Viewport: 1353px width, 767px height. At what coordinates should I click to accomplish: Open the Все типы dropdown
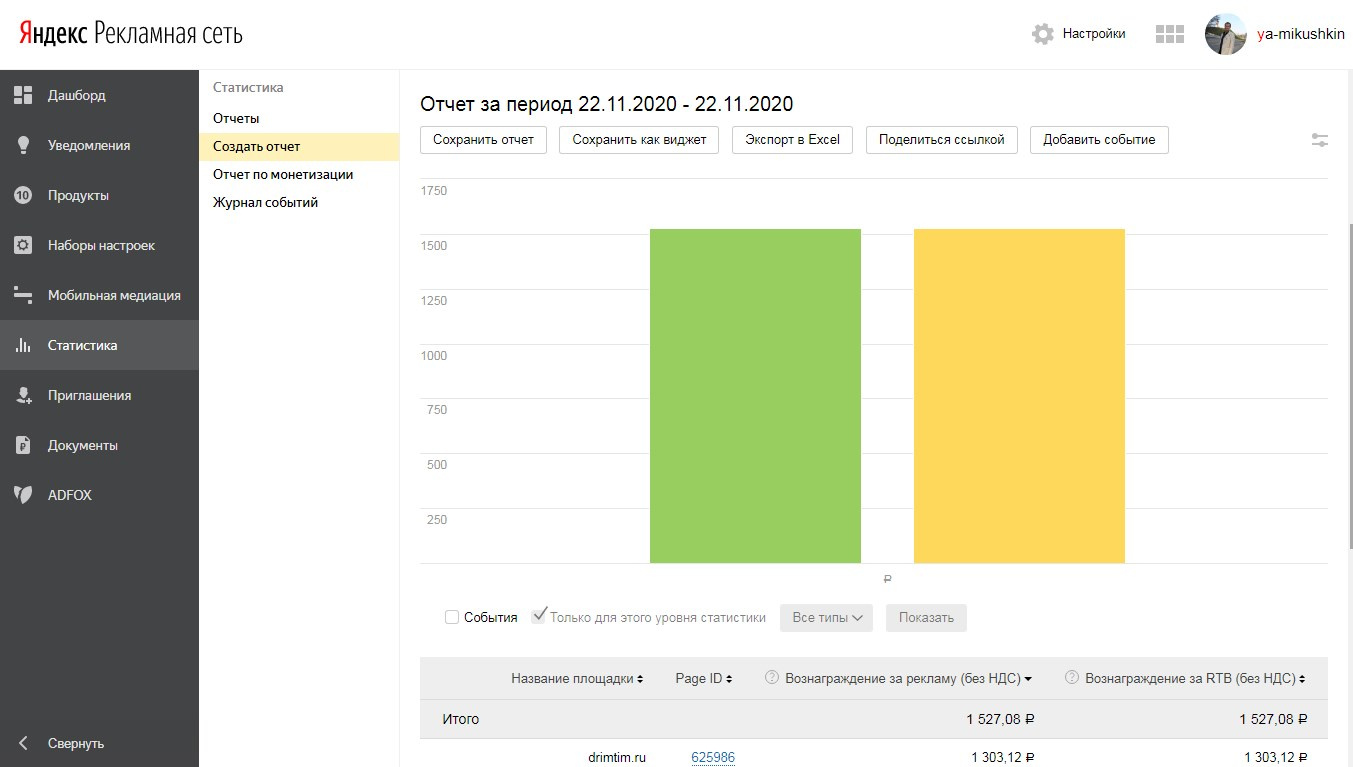tap(826, 618)
